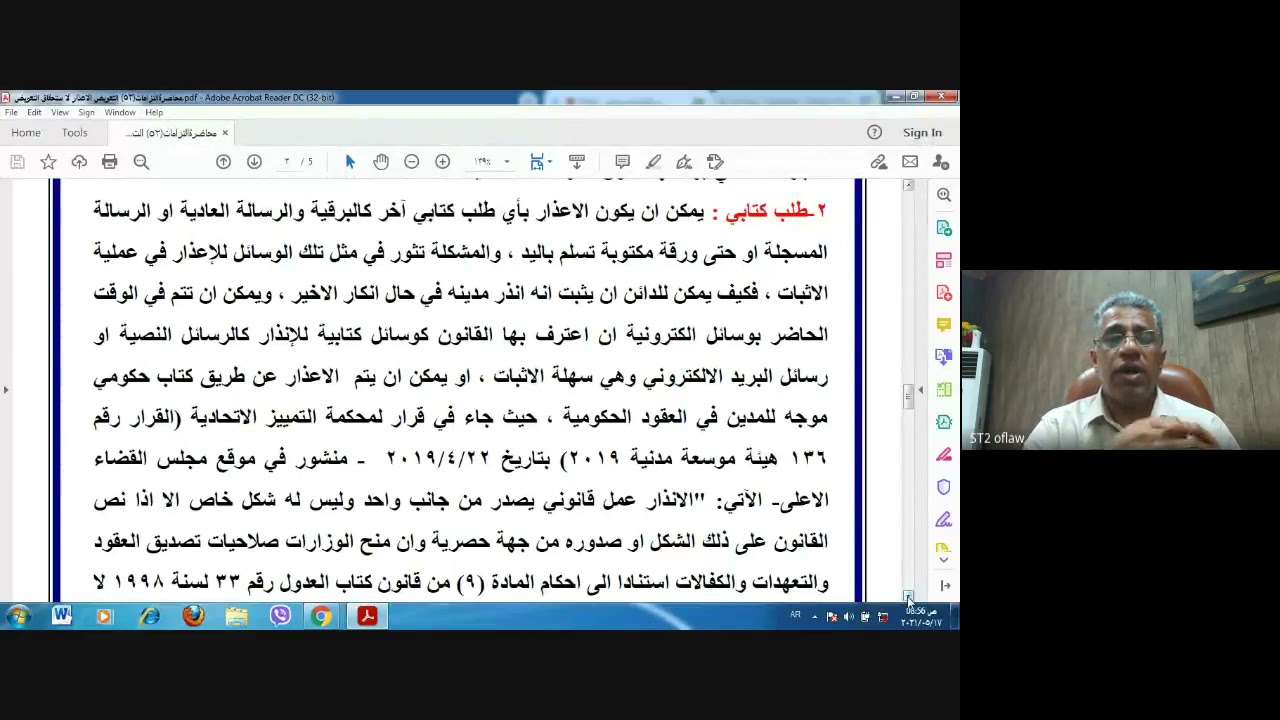The image size is (1280, 720).
Task: Click the stamp tool icon
Action: (715, 162)
